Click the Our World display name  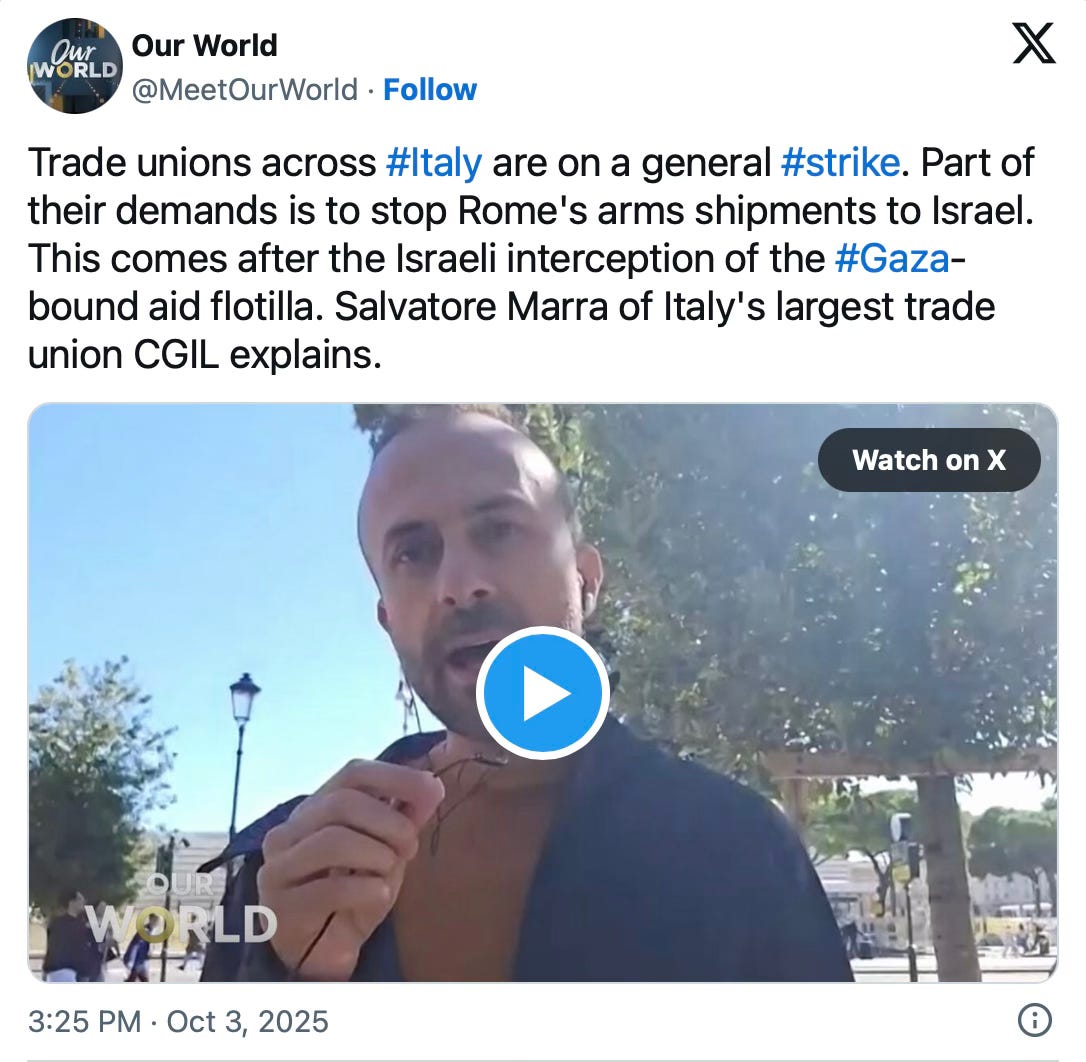(204, 46)
